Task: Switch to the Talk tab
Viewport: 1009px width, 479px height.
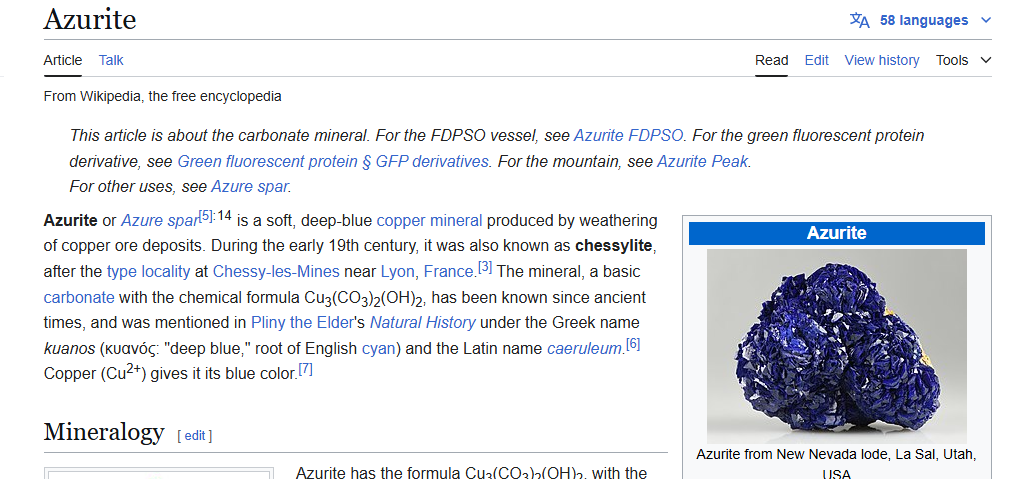Action: pos(111,60)
